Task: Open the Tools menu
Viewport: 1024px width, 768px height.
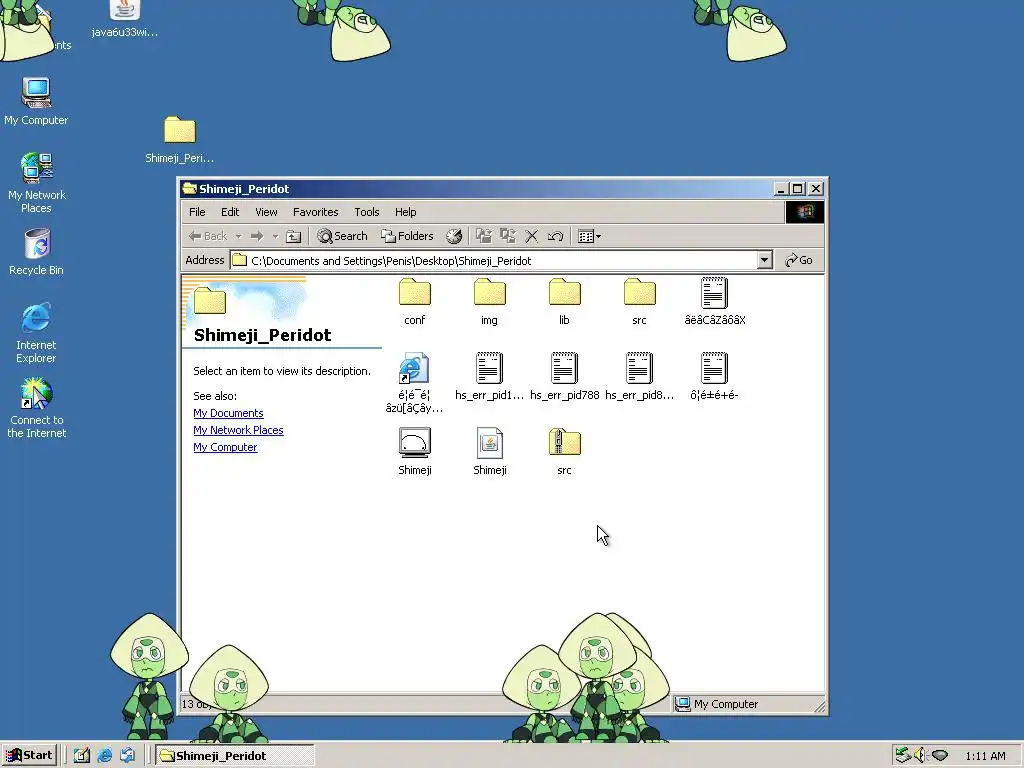Action: (366, 212)
